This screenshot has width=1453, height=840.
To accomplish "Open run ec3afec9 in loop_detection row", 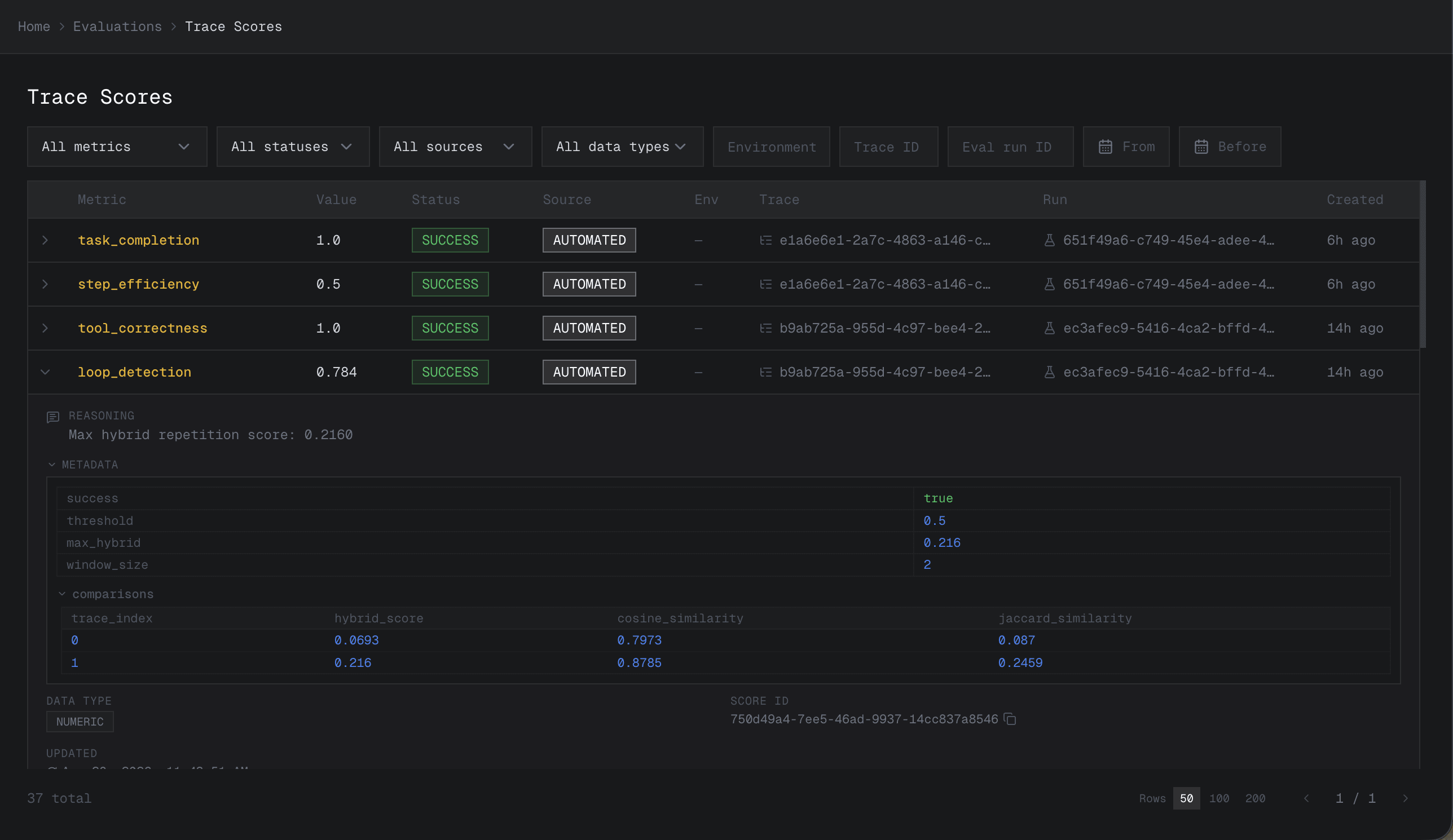I will [1168, 372].
